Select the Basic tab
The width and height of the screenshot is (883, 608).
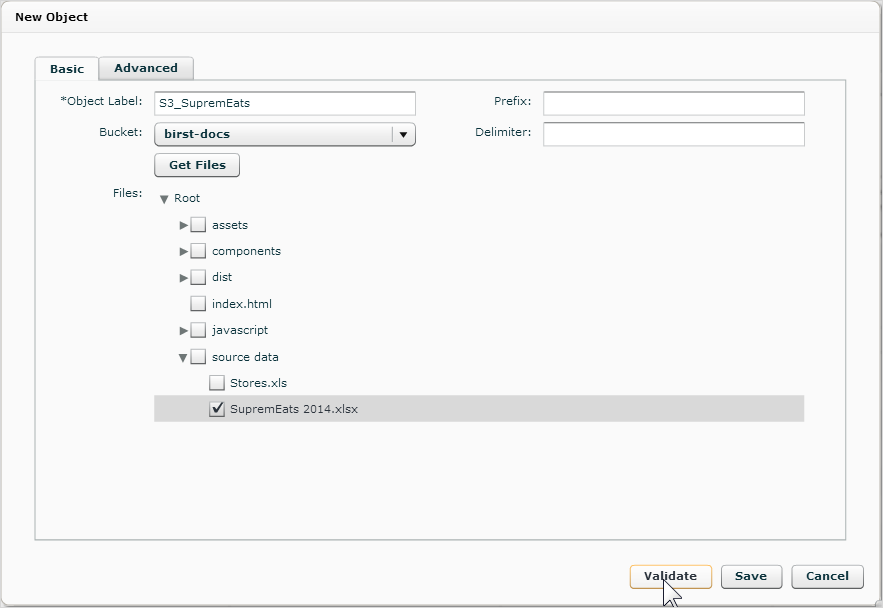tap(66, 69)
